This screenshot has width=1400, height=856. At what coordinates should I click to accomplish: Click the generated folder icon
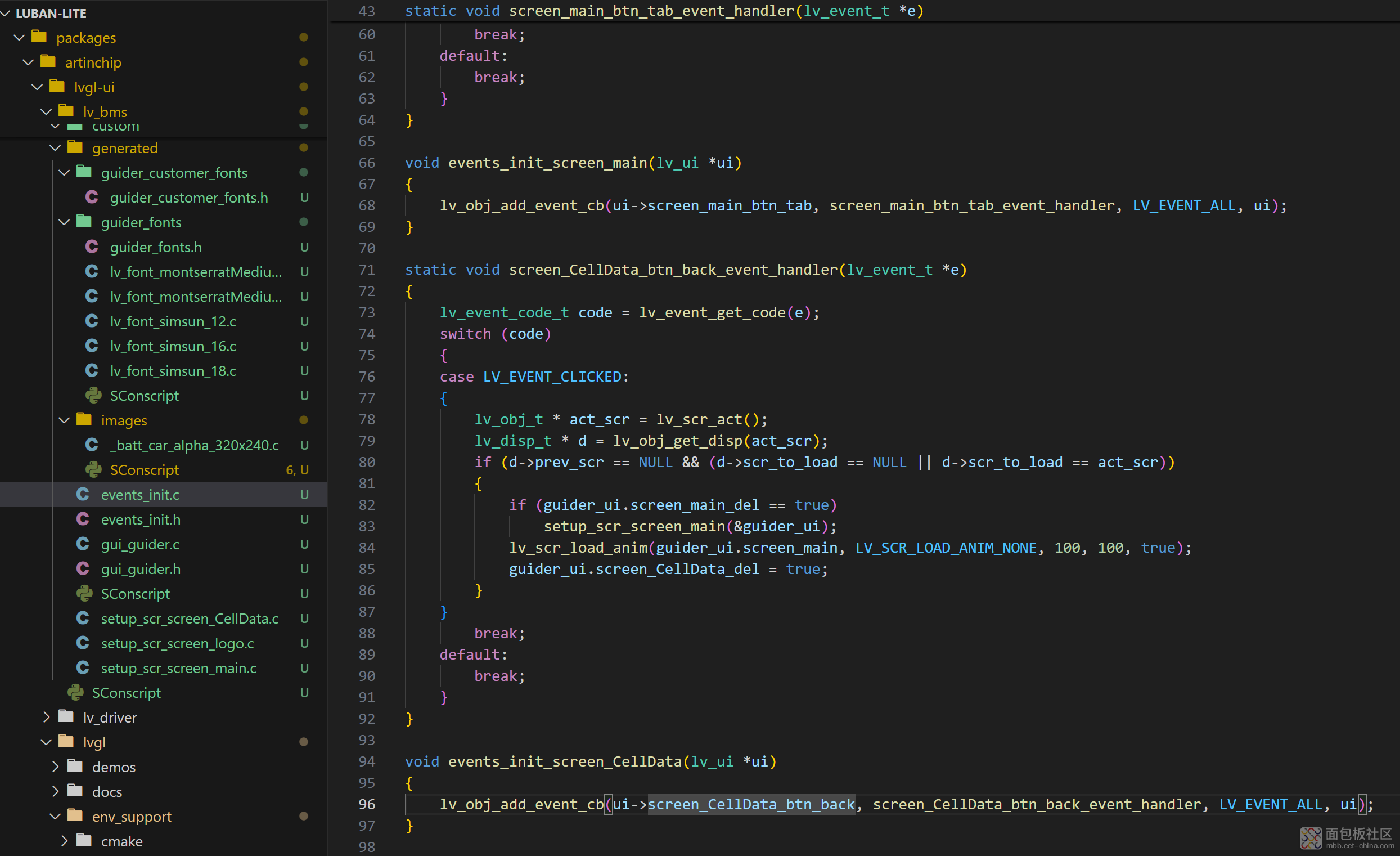pyautogui.click(x=75, y=147)
